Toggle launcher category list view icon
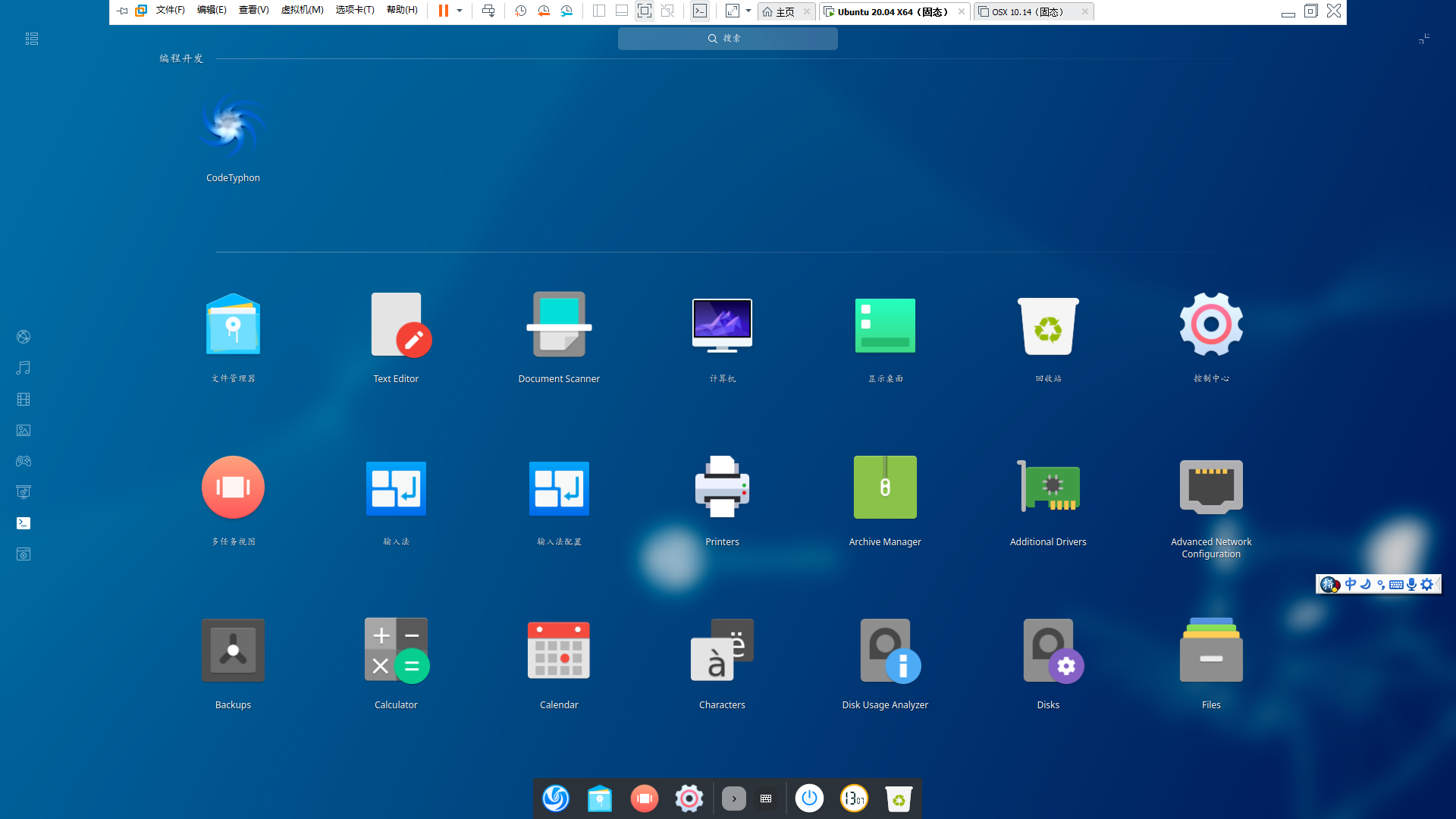 coord(31,39)
